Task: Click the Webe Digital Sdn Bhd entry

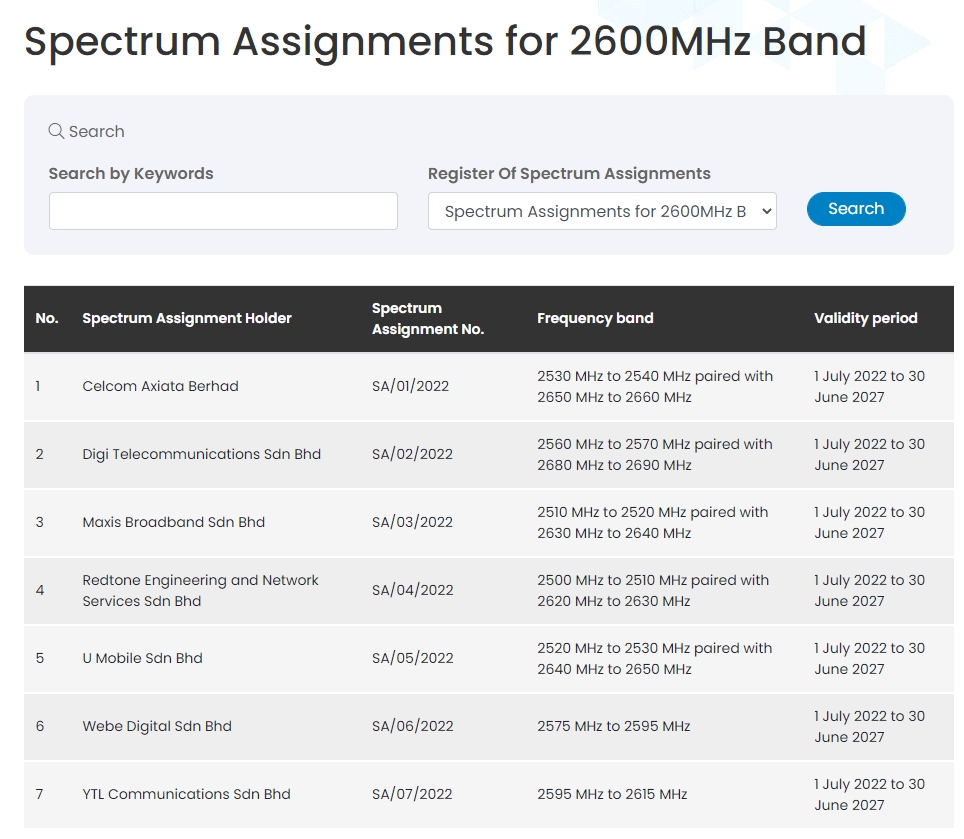Action: coord(157,726)
